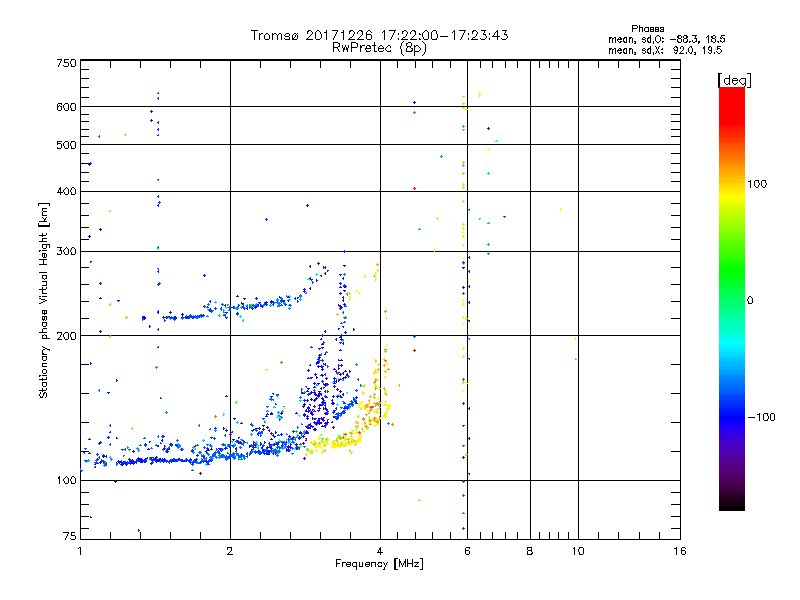Click the y-axis tick label '500'
Viewport: 800px width, 600px height.
point(66,145)
